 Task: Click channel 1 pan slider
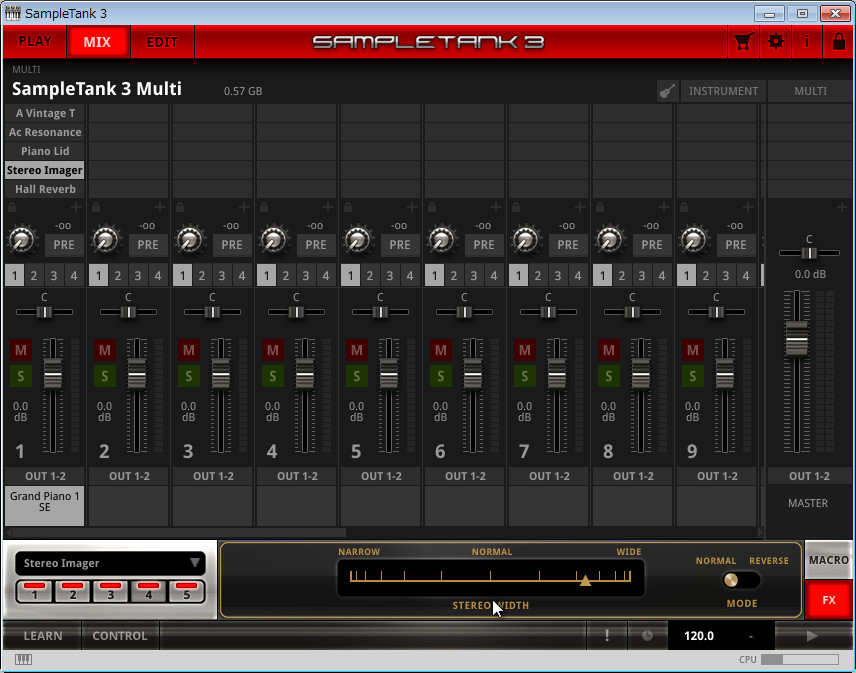pos(44,312)
